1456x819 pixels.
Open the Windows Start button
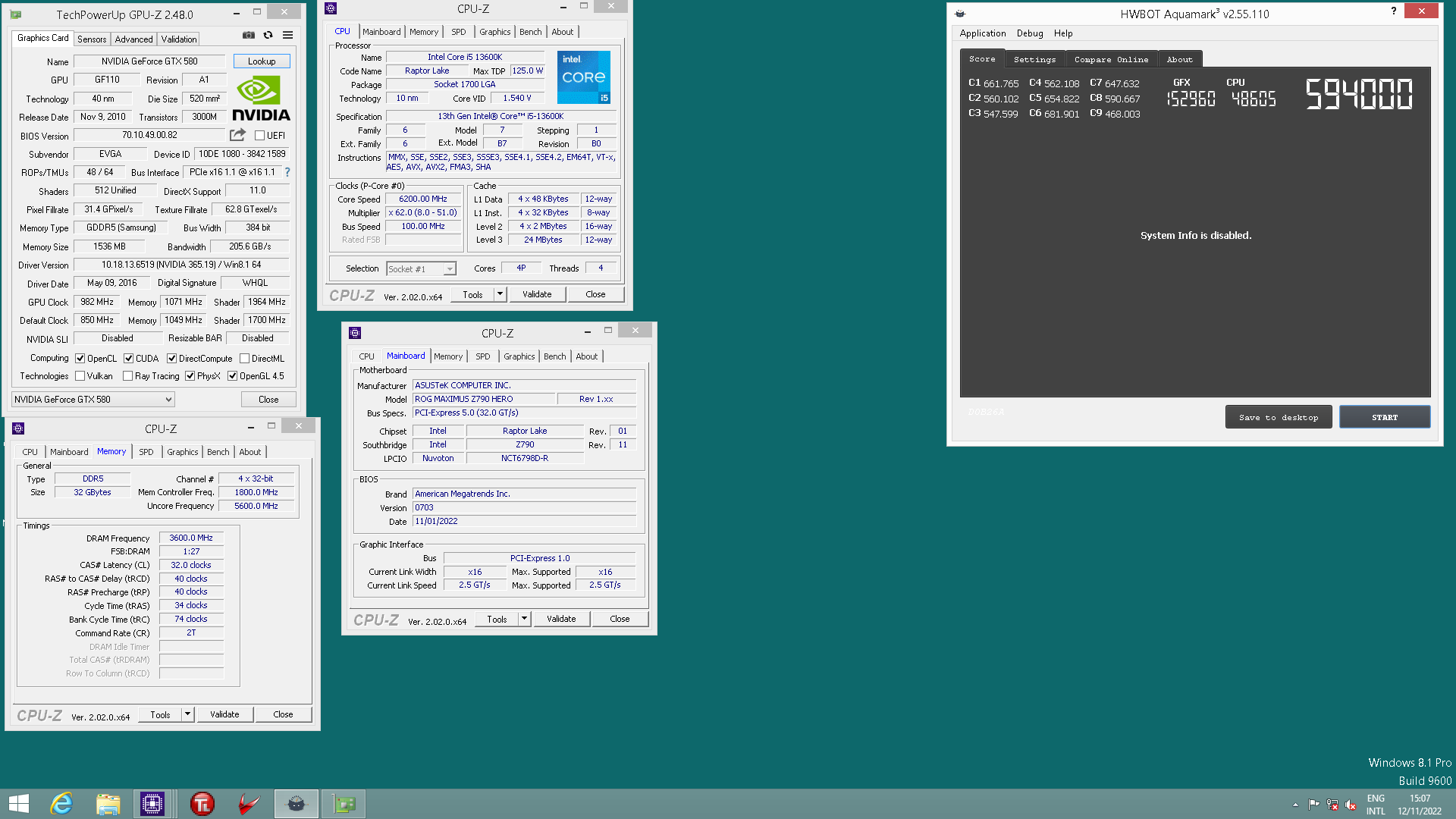[19, 804]
